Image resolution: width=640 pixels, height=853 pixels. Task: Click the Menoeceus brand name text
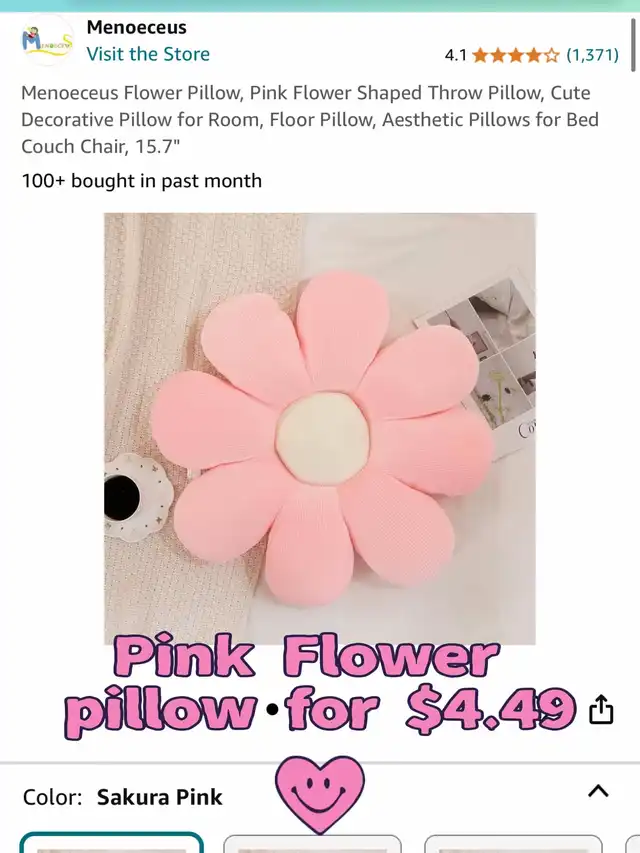tap(137, 27)
